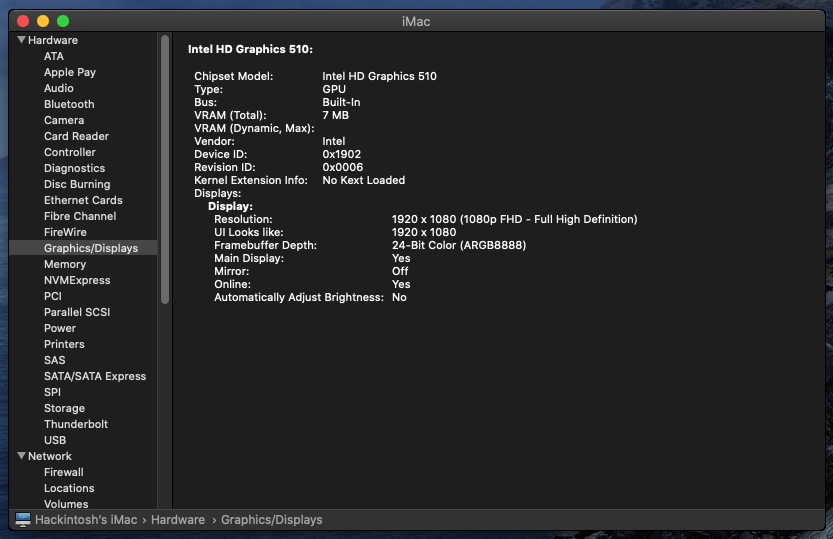Click Hackintosh's iMac in the path bar
This screenshot has height=539, width=833.
pyautogui.click(x=86, y=519)
